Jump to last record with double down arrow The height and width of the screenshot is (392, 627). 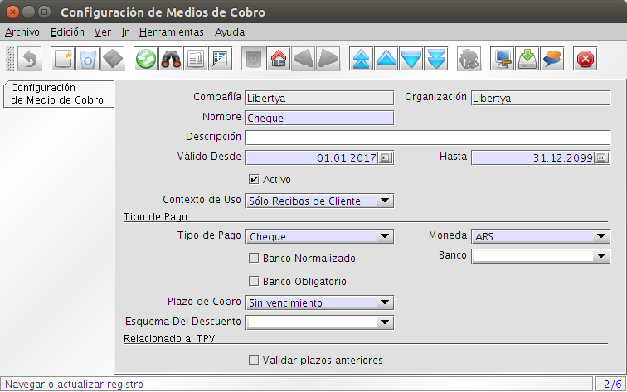(435, 59)
